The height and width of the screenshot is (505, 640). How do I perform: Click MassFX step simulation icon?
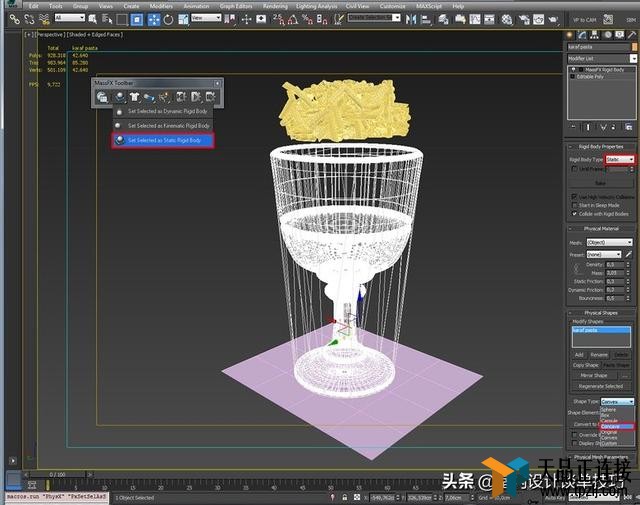(x=211, y=97)
